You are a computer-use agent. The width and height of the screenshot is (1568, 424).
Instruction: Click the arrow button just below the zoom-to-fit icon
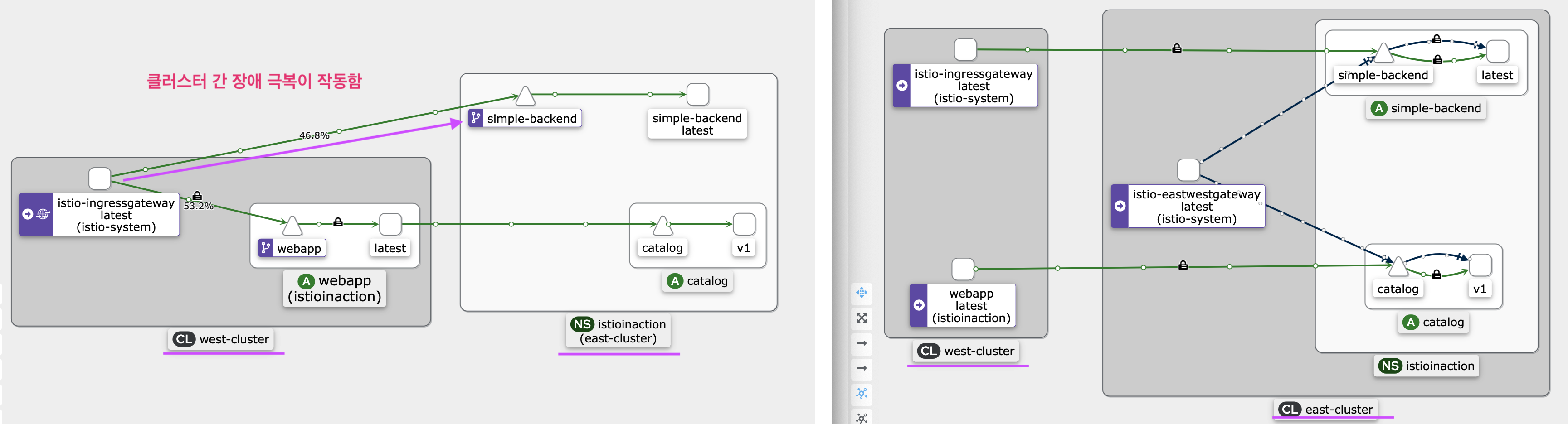click(861, 343)
